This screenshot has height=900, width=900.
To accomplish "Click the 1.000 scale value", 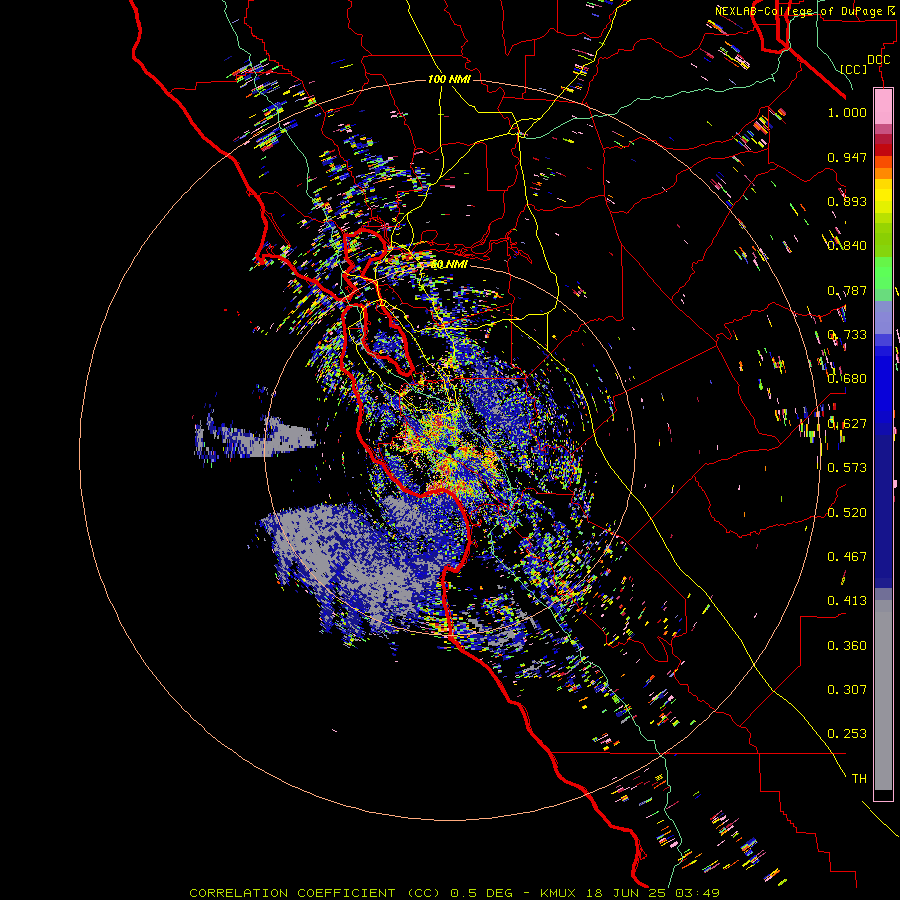I will tap(847, 112).
